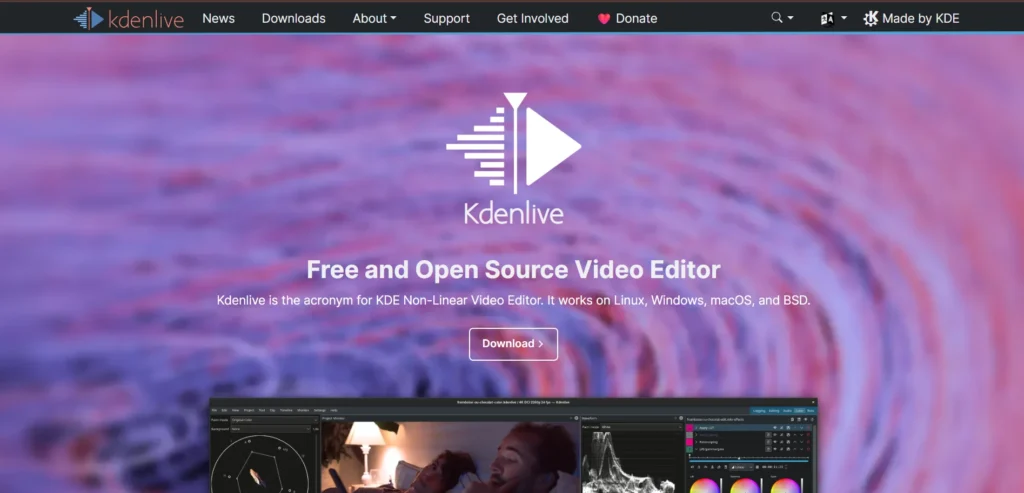Screen dimensions: 1024x493
Task: Open the Downloads nav item
Action: (x=293, y=18)
